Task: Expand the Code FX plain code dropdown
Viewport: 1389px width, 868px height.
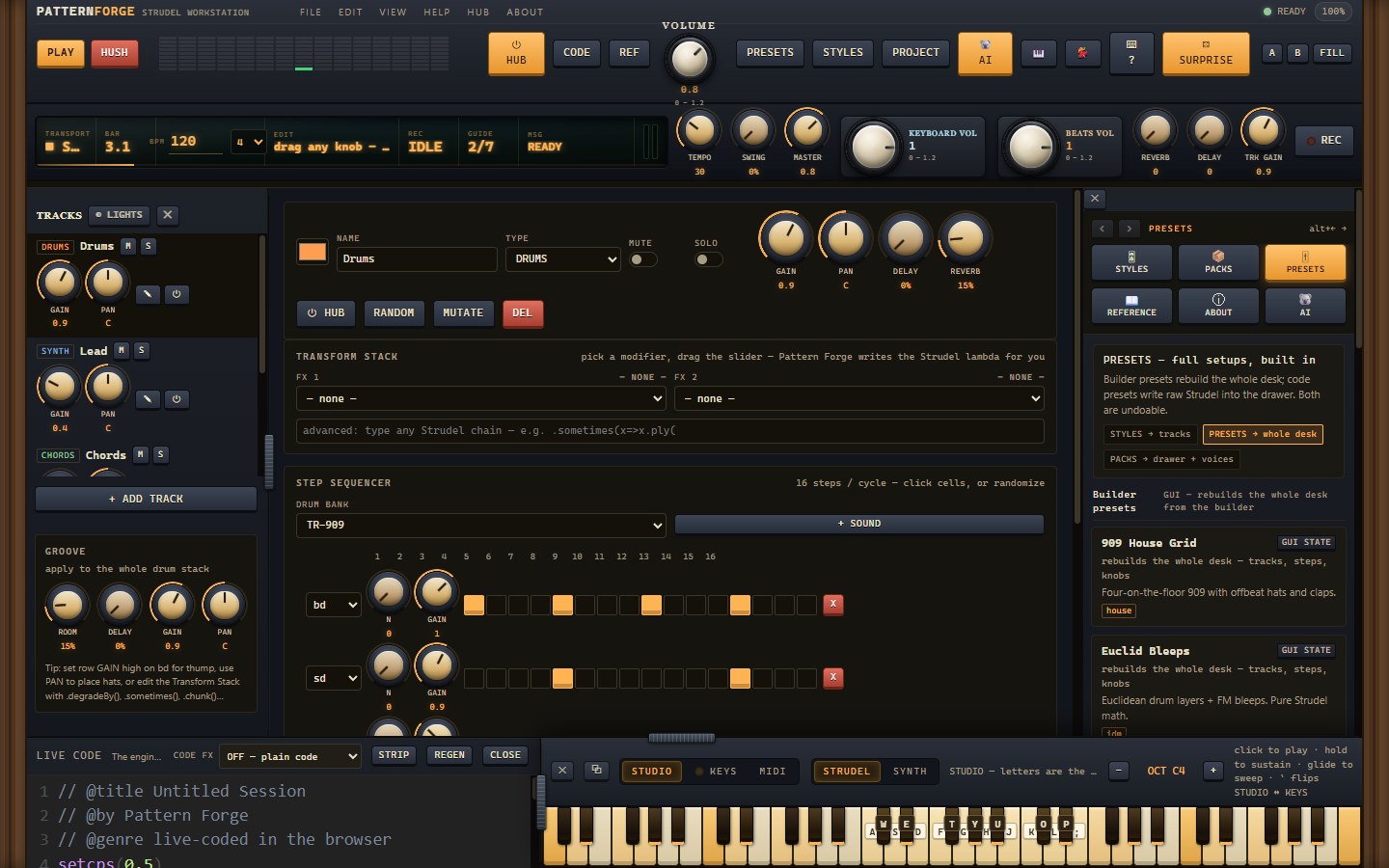Action: click(290, 756)
